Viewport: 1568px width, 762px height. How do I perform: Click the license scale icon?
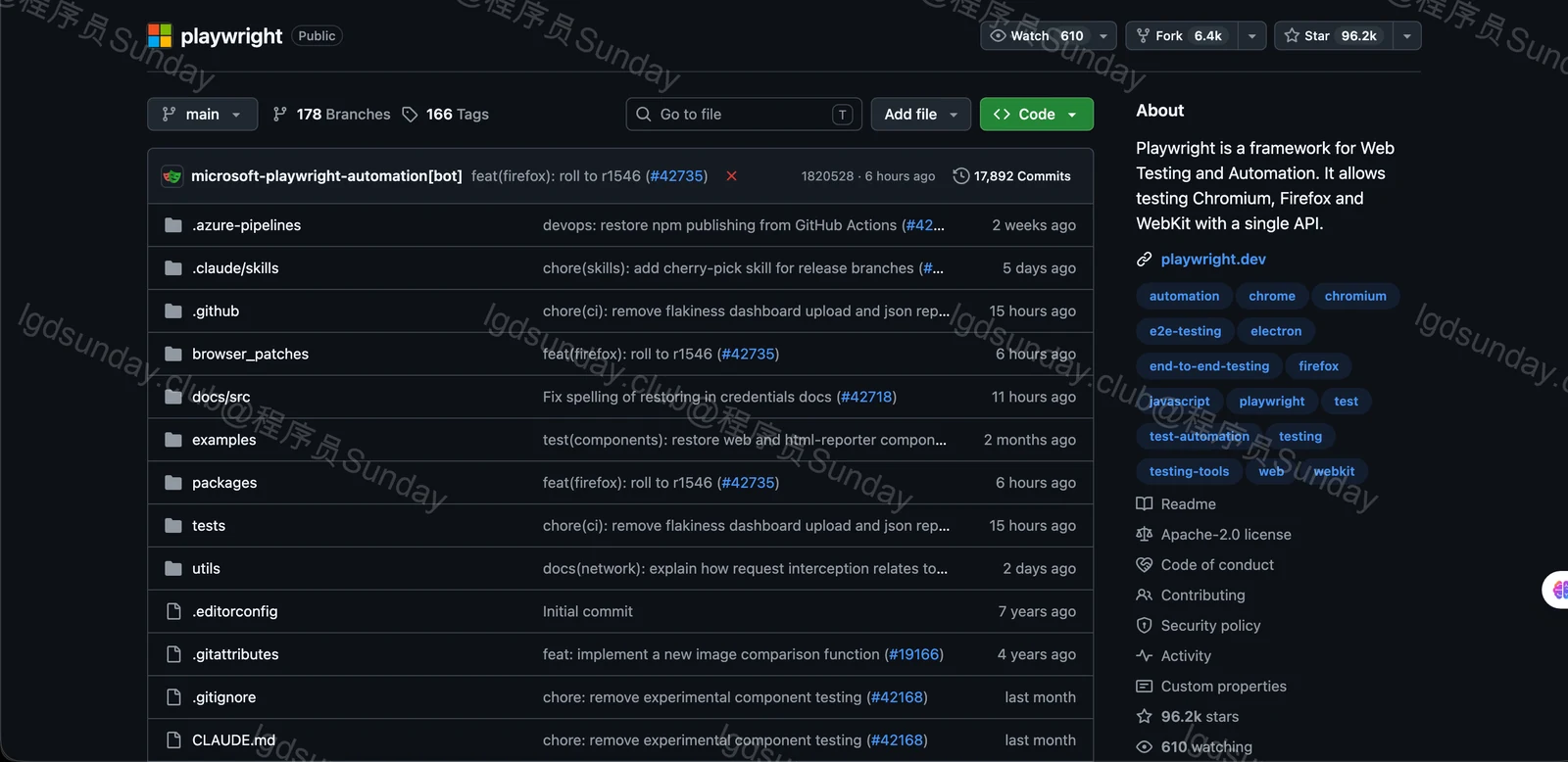click(x=1144, y=535)
